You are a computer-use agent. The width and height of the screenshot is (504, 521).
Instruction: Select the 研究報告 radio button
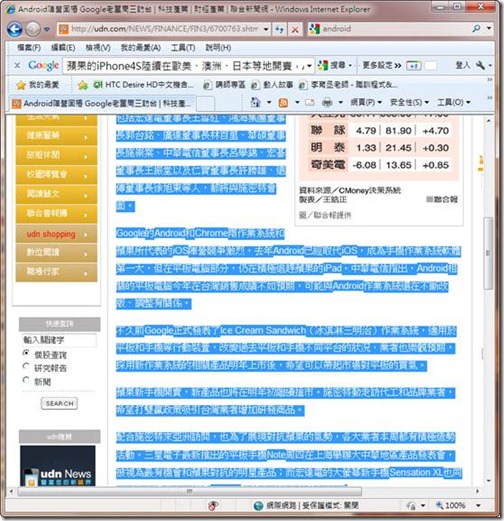(26, 366)
